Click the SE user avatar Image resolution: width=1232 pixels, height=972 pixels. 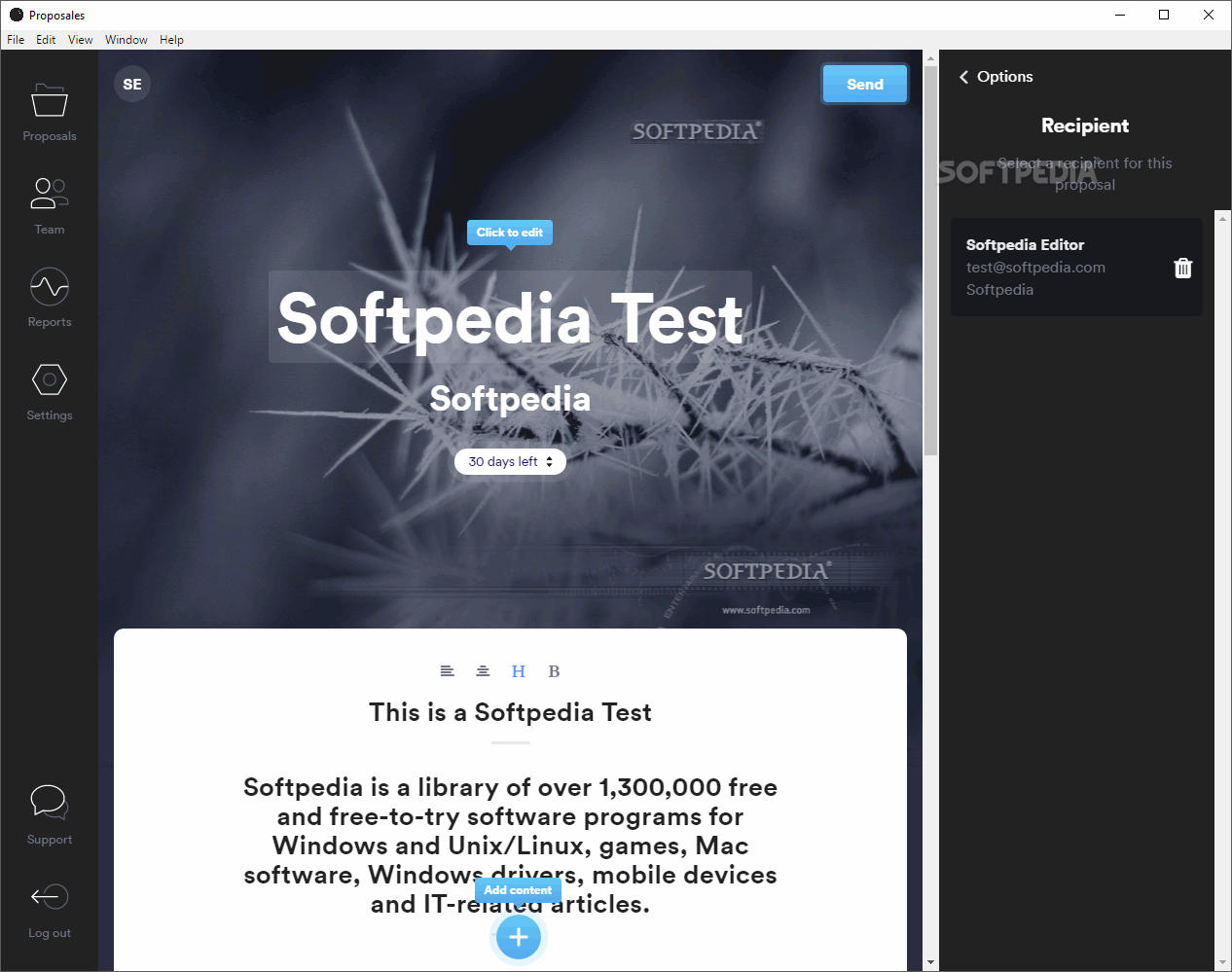132,85
